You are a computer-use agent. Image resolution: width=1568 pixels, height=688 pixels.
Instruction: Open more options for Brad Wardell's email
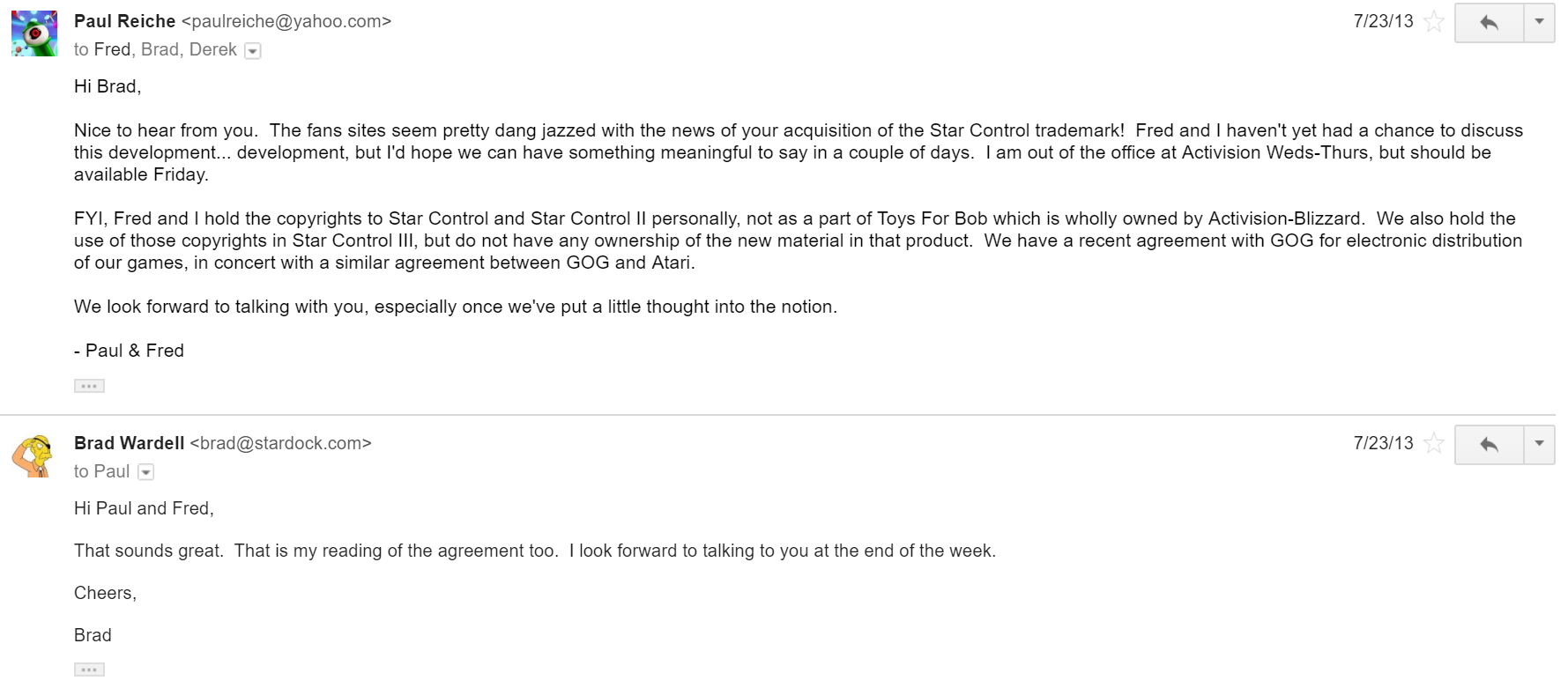tap(1539, 445)
